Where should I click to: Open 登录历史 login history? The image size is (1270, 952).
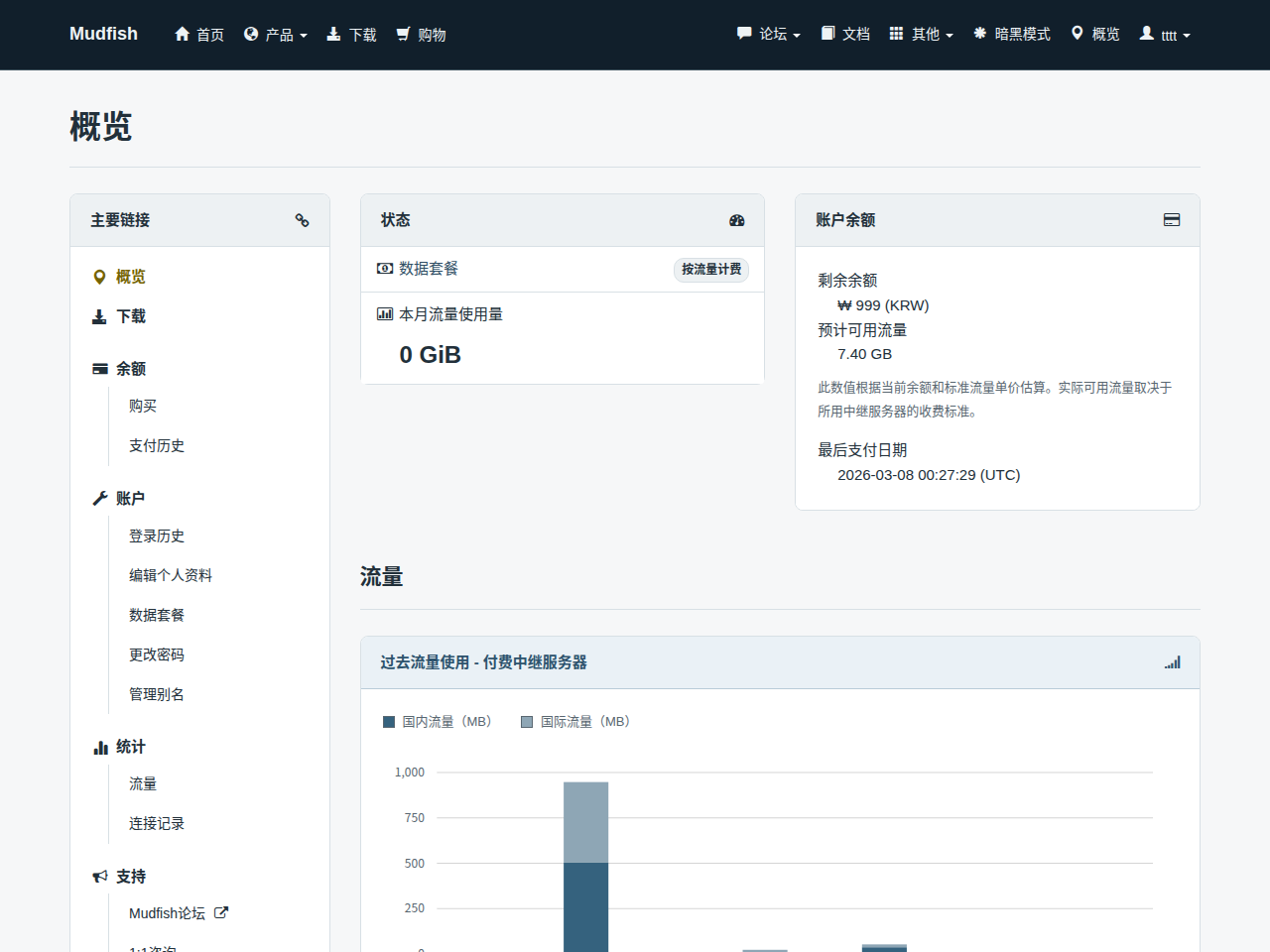pyautogui.click(x=157, y=535)
